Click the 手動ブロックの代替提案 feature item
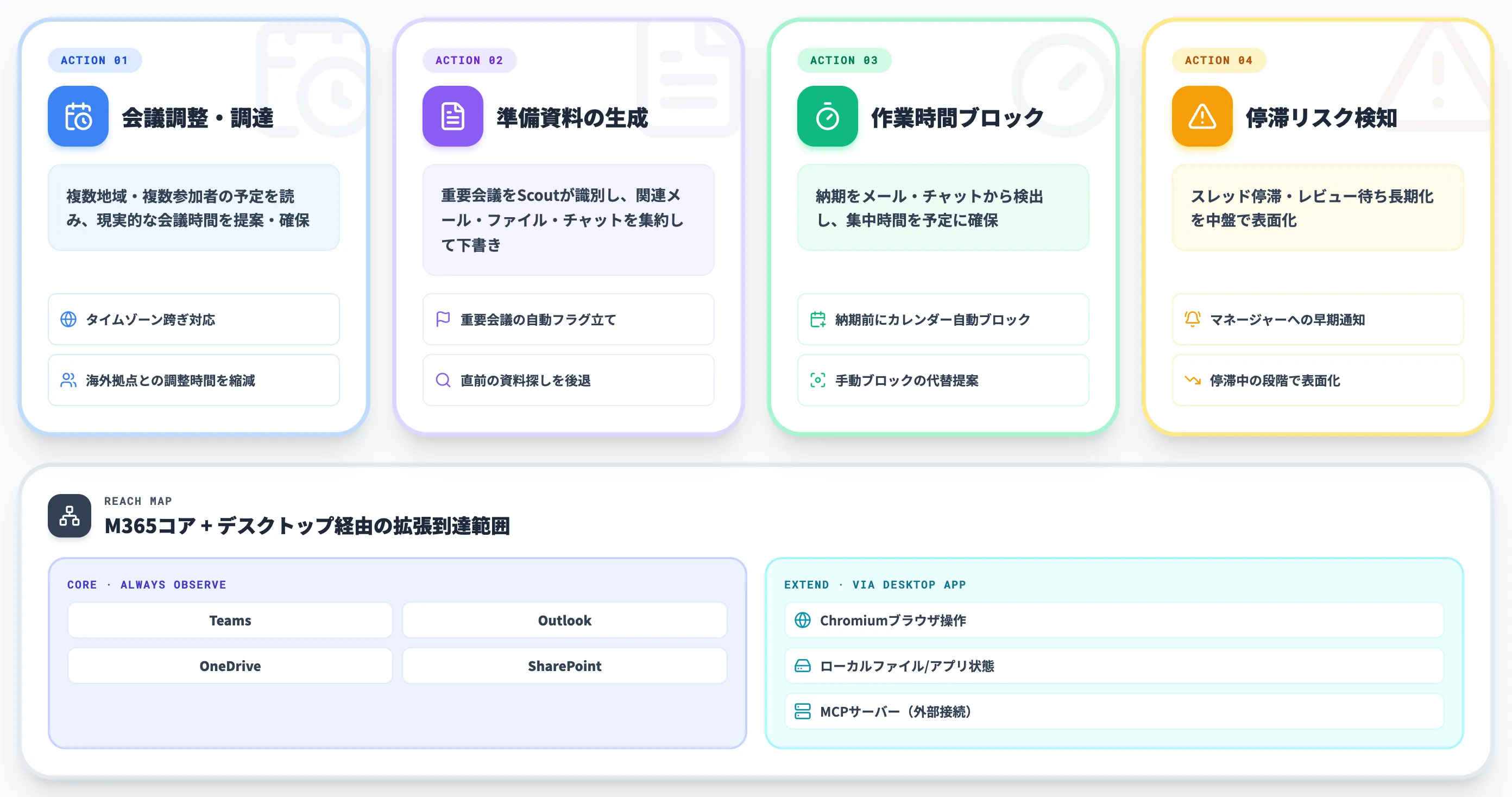The height and width of the screenshot is (797, 1512). tap(943, 380)
